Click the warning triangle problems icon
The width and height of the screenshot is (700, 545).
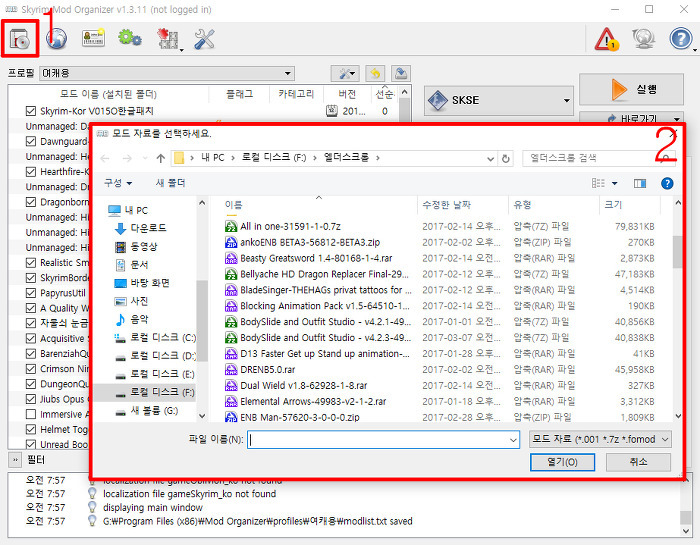(x=607, y=39)
